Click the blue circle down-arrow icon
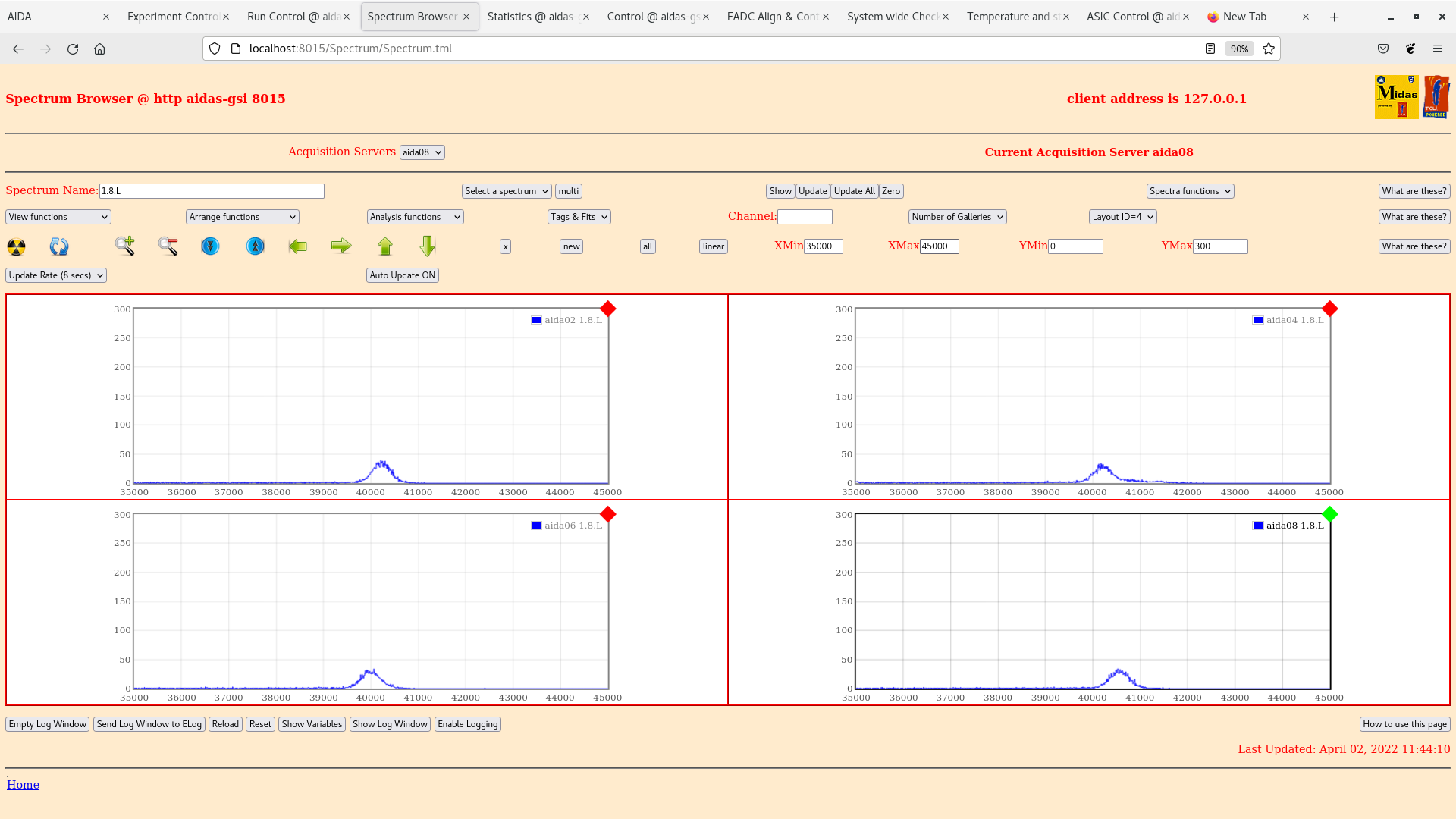1456x819 pixels. (x=210, y=246)
